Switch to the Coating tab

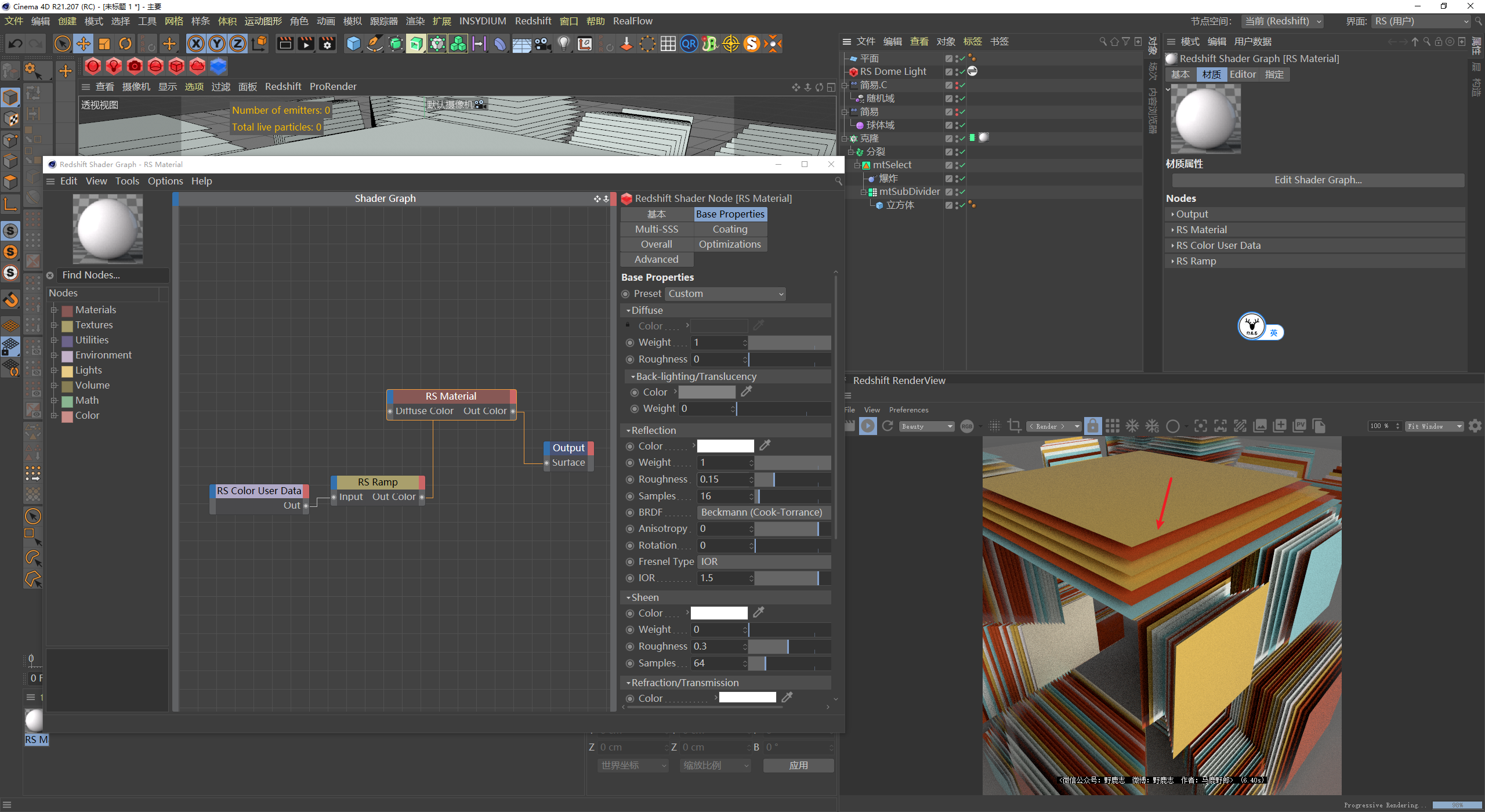pyautogui.click(x=730, y=229)
